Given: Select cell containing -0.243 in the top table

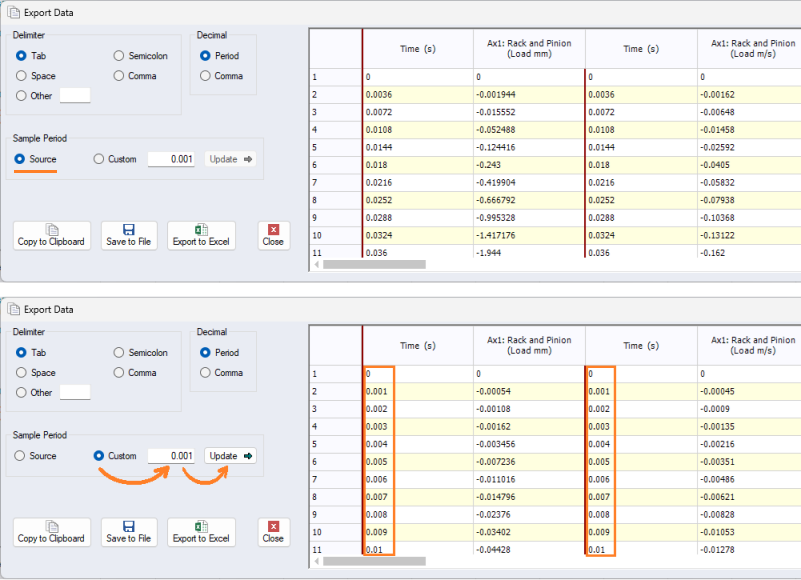Looking at the screenshot, I should pos(528,165).
